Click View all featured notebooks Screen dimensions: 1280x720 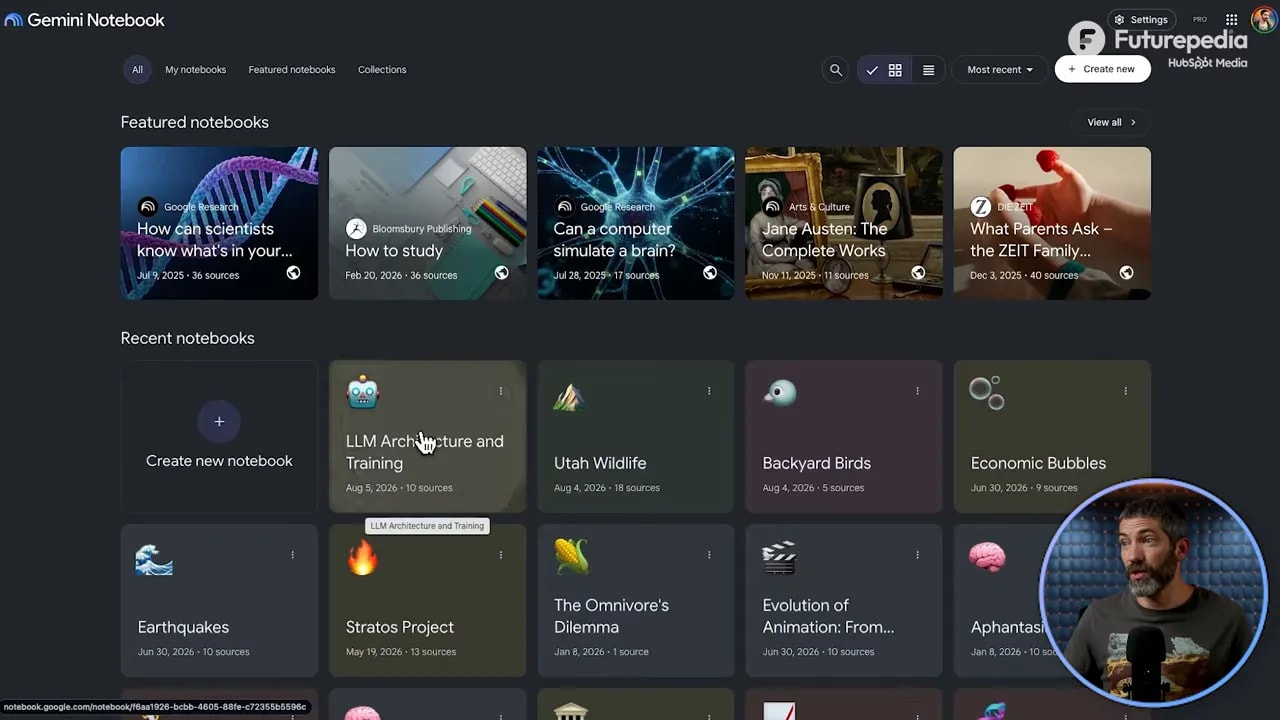coord(1110,122)
